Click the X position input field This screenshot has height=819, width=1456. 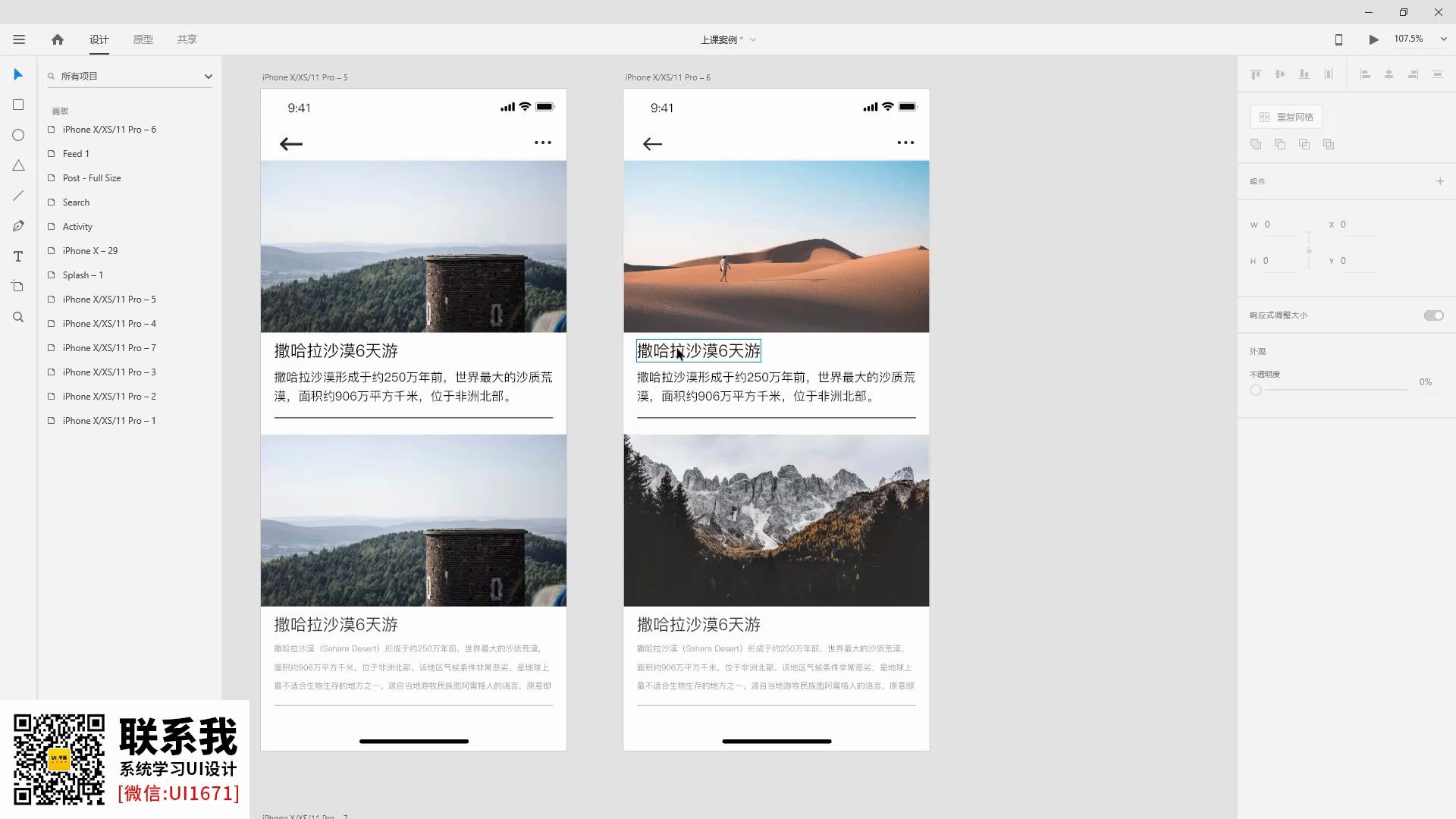pos(1357,224)
